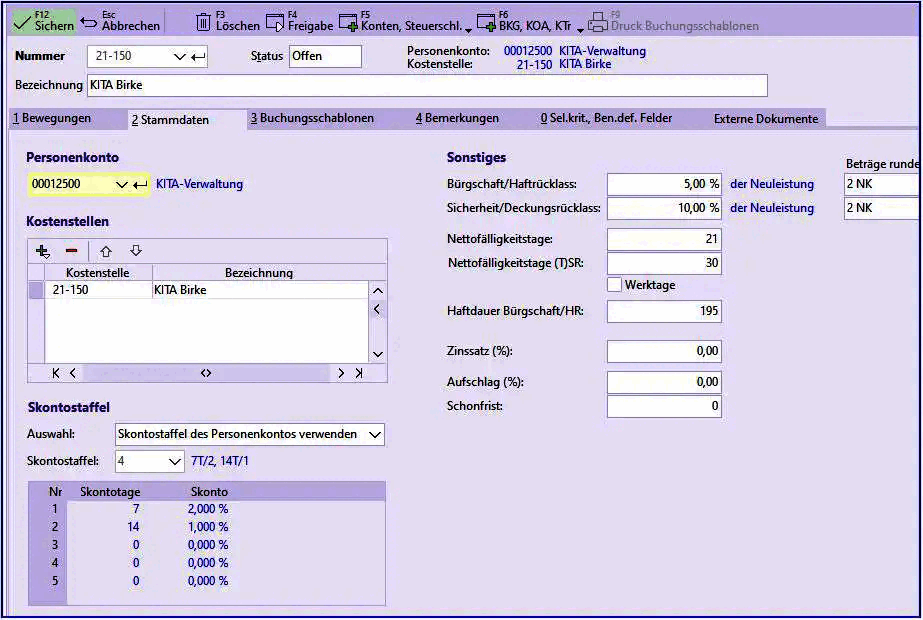The height and width of the screenshot is (620, 923).
Task: Jump to first record in Kostenstellen navigator
Action: [56, 373]
